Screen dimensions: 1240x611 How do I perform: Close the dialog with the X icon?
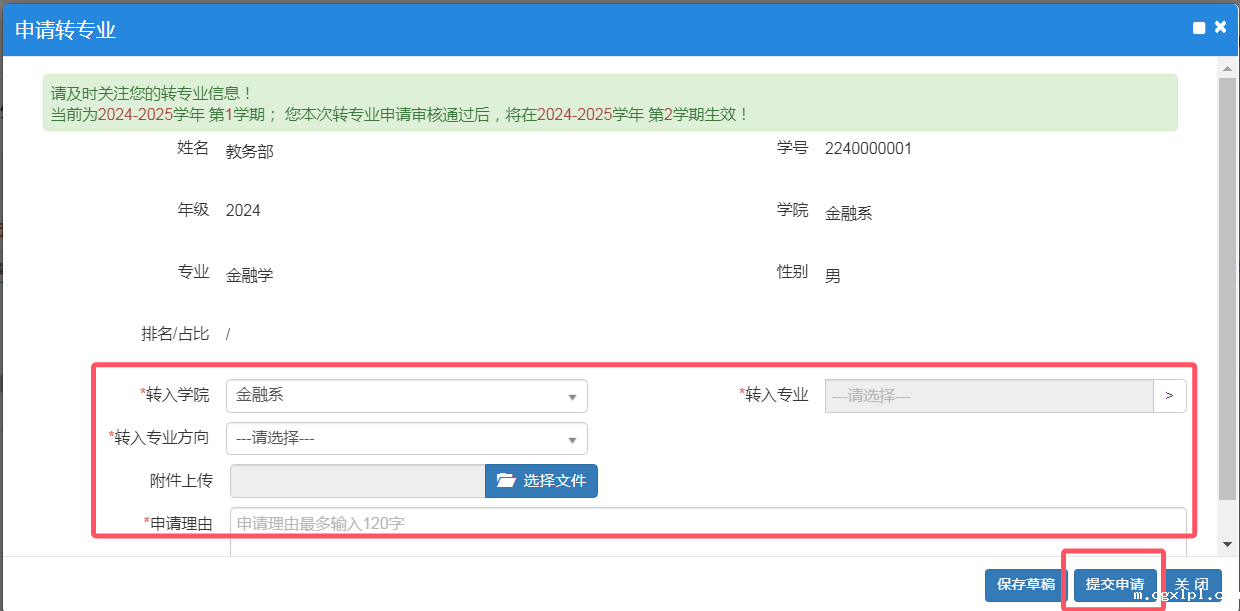pyautogui.click(x=1220, y=28)
